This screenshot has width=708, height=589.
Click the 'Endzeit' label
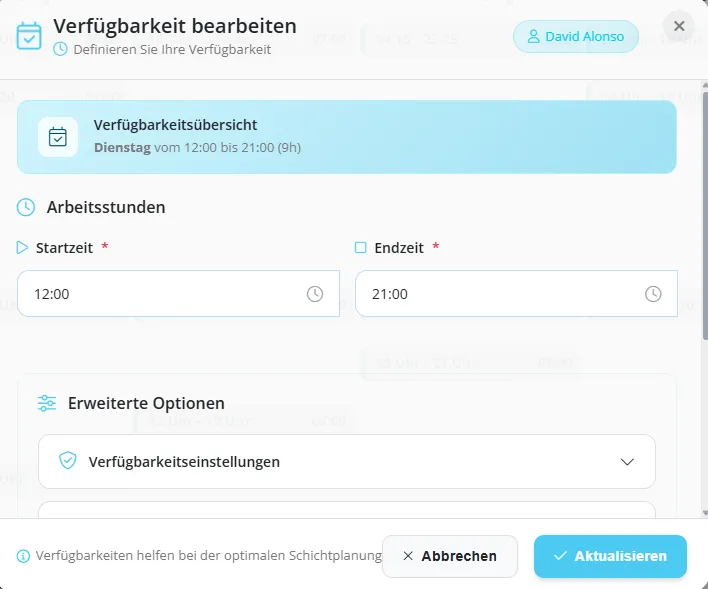[x=399, y=248]
